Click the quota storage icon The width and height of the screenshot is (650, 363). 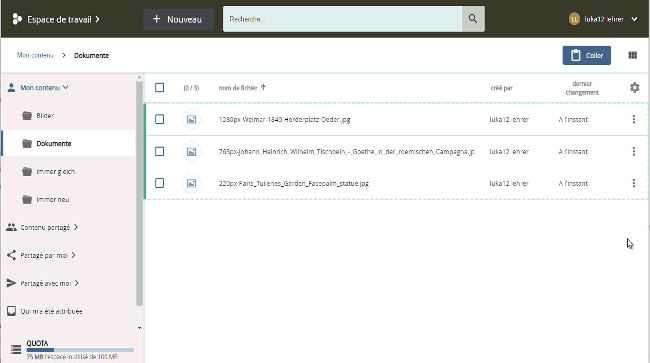[x=16, y=349]
